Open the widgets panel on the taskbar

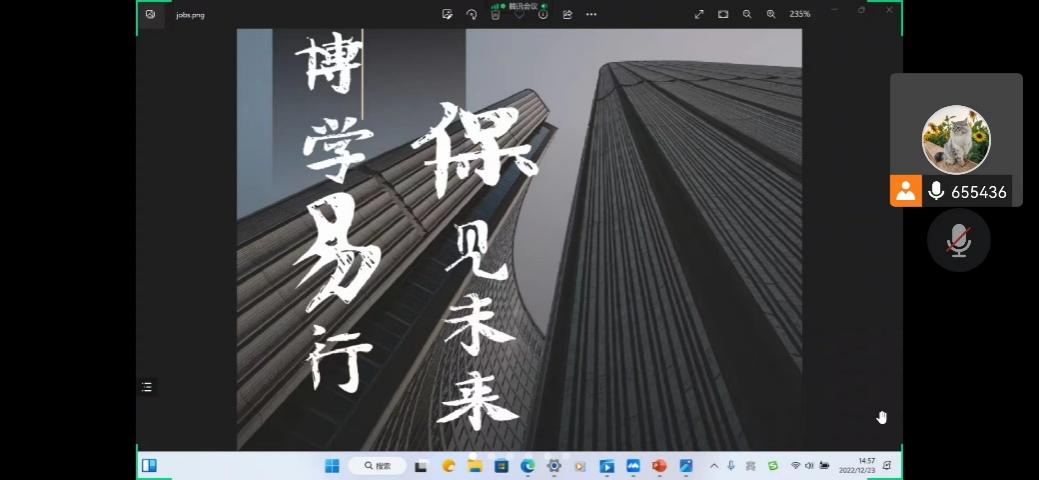149,465
